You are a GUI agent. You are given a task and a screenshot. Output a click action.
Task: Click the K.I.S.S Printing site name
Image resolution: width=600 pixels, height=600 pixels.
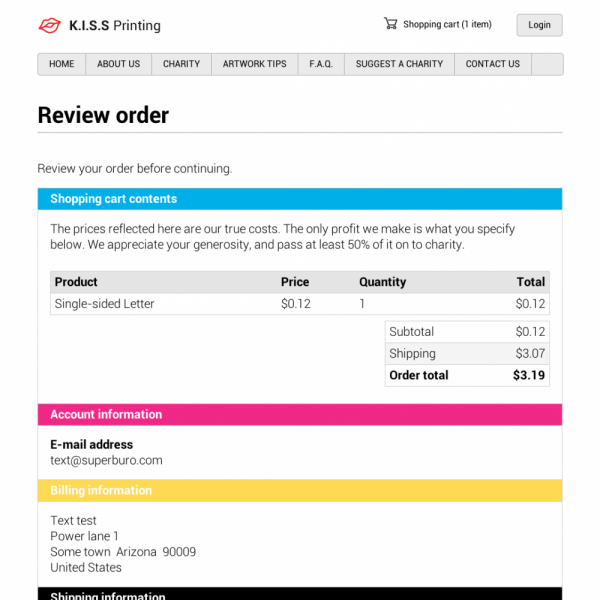pos(115,26)
